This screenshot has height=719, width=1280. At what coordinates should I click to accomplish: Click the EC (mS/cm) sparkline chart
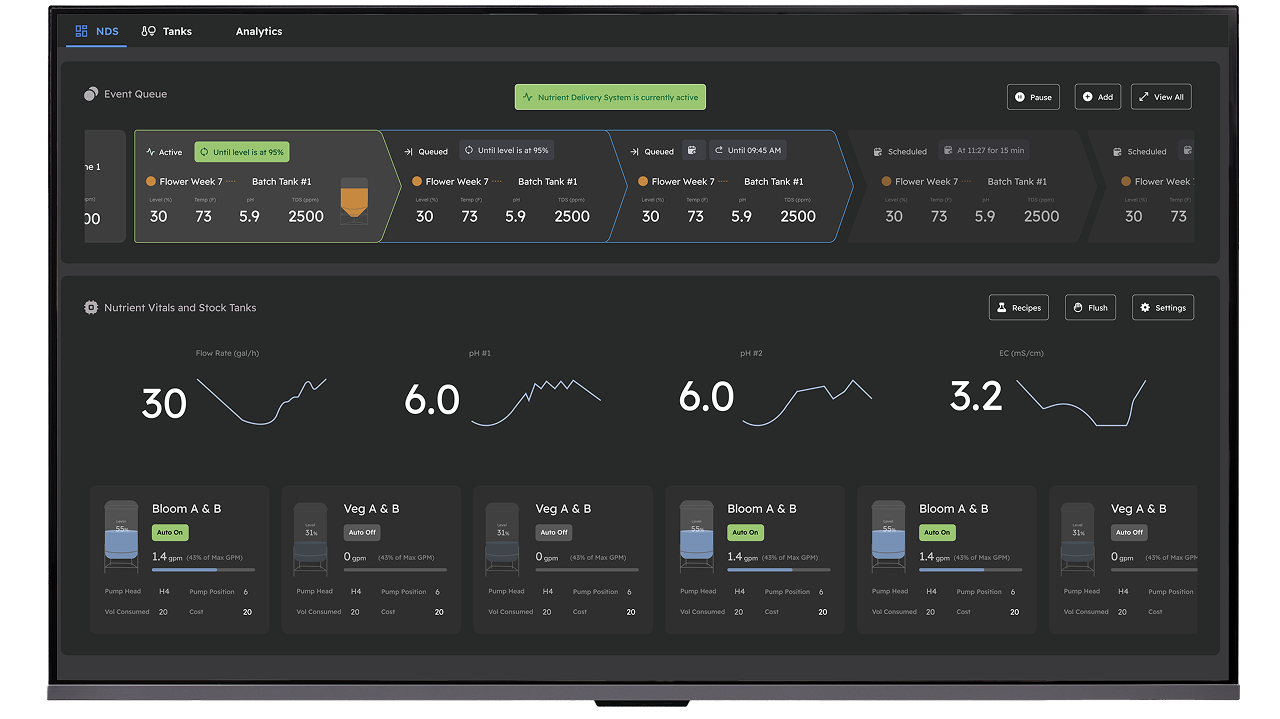tap(1081, 402)
